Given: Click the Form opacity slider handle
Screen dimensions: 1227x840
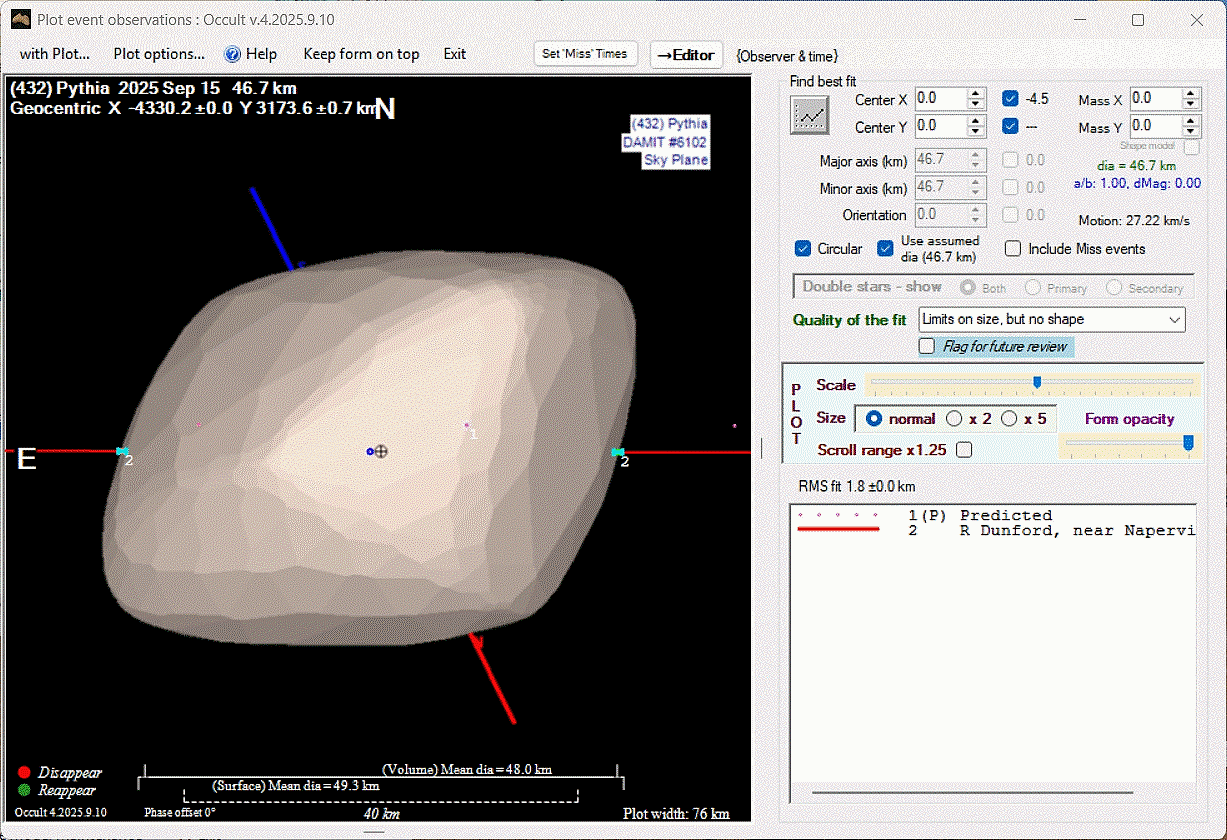Looking at the screenshot, I should coord(1188,442).
